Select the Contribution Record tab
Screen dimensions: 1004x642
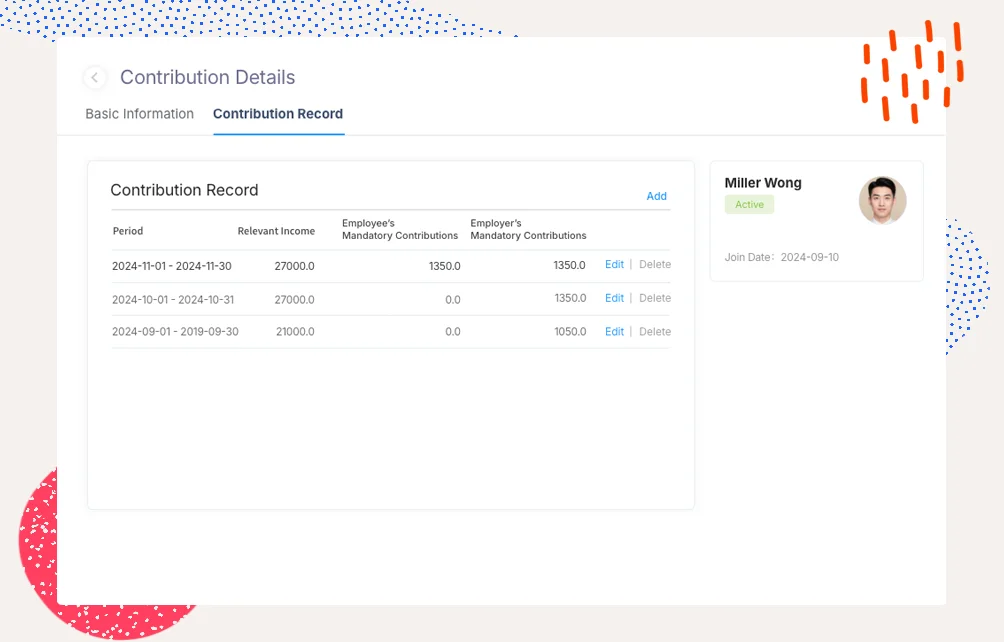pos(278,114)
